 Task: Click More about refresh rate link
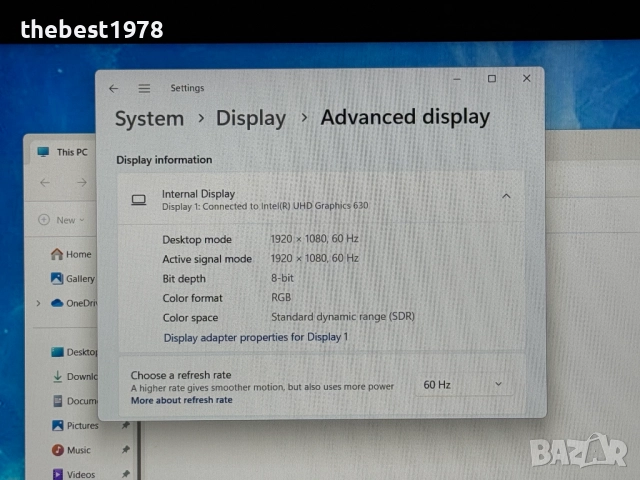[x=181, y=400]
